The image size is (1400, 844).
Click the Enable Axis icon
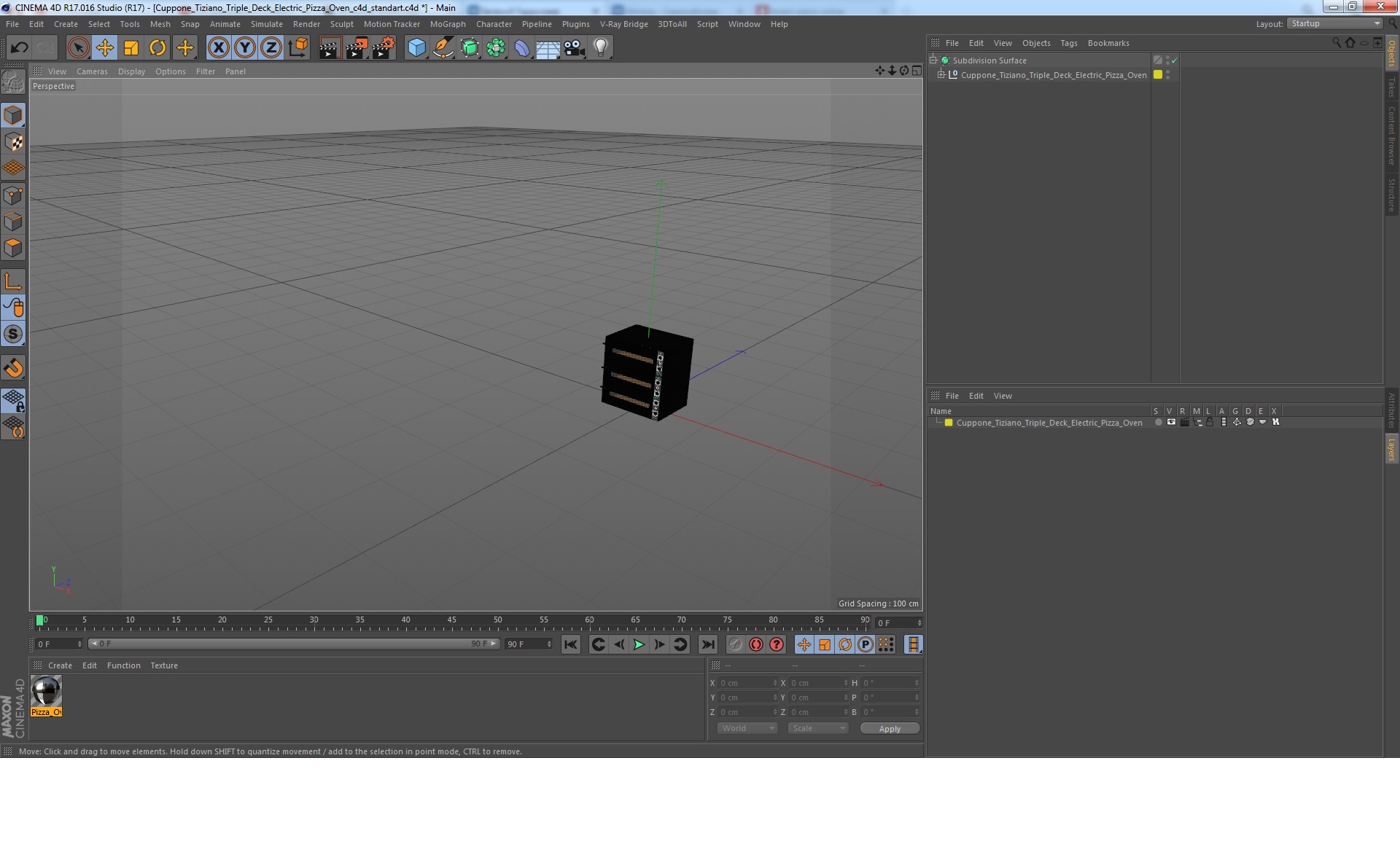coord(13,281)
